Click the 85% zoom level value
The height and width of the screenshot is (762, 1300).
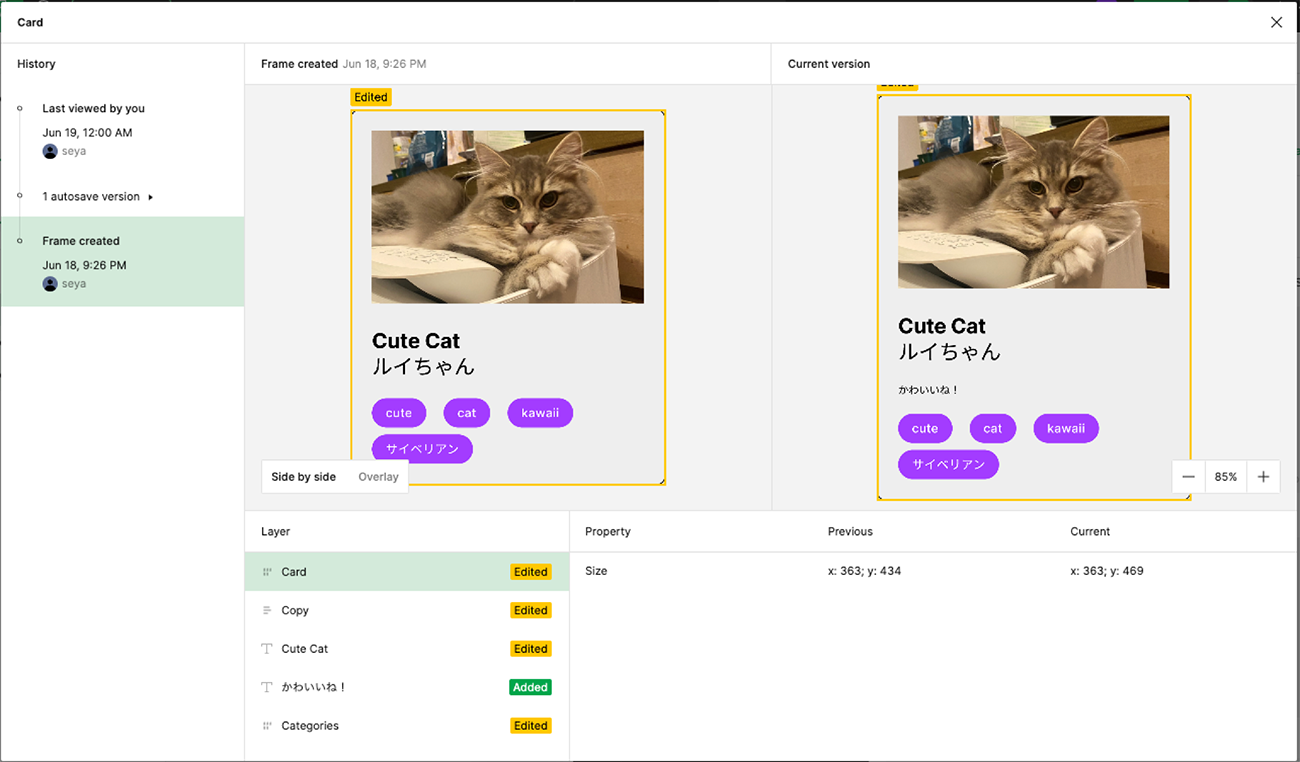pos(1226,477)
